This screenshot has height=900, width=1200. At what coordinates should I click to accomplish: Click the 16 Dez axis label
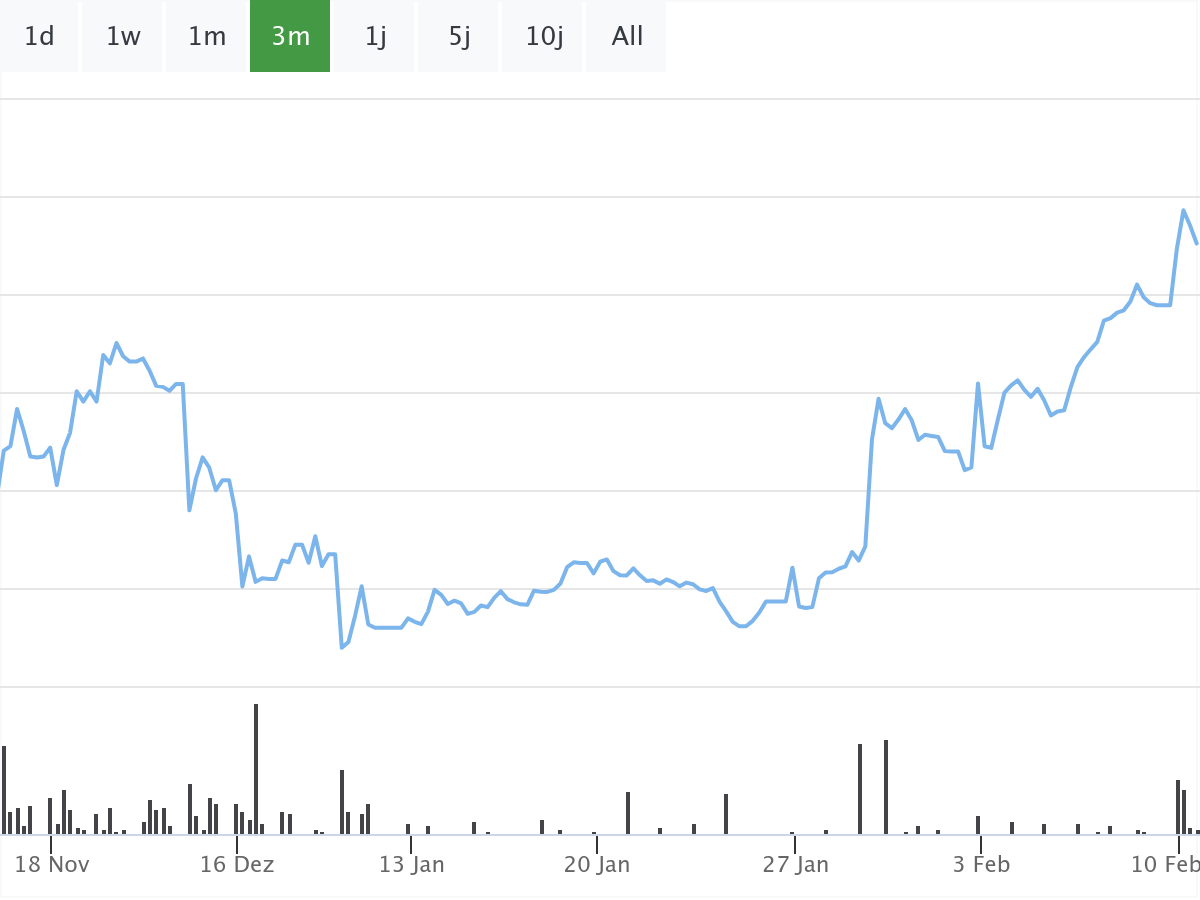point(237,865)
